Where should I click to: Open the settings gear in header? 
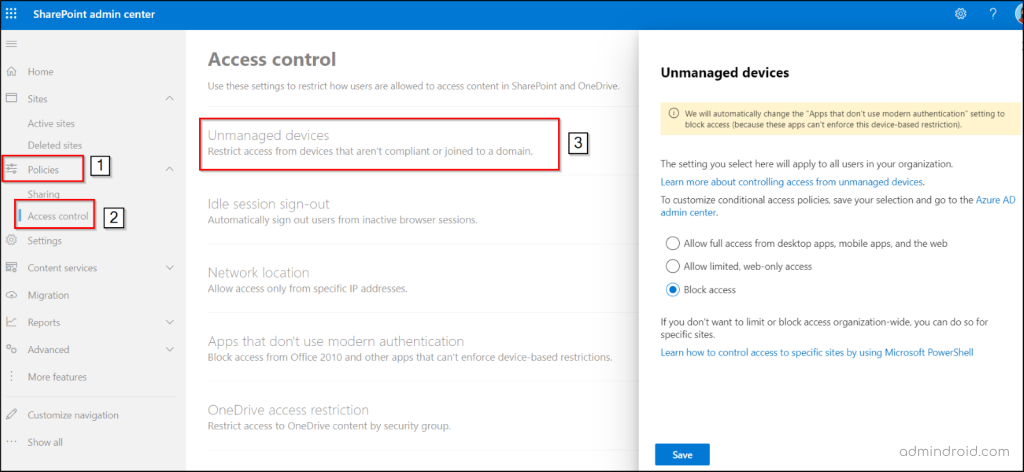click(x=960, y=14)
